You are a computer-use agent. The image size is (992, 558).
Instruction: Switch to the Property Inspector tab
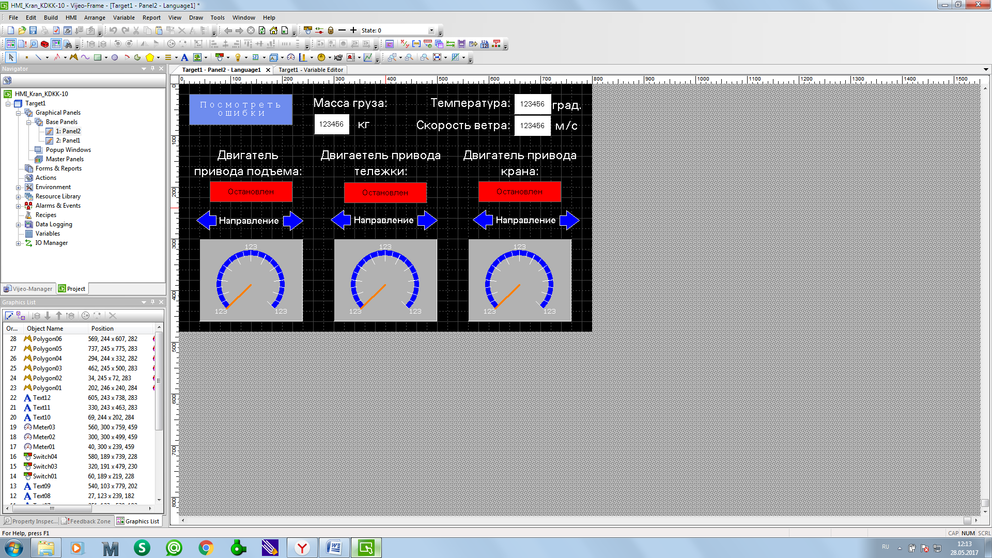click(x=30, y=521)
